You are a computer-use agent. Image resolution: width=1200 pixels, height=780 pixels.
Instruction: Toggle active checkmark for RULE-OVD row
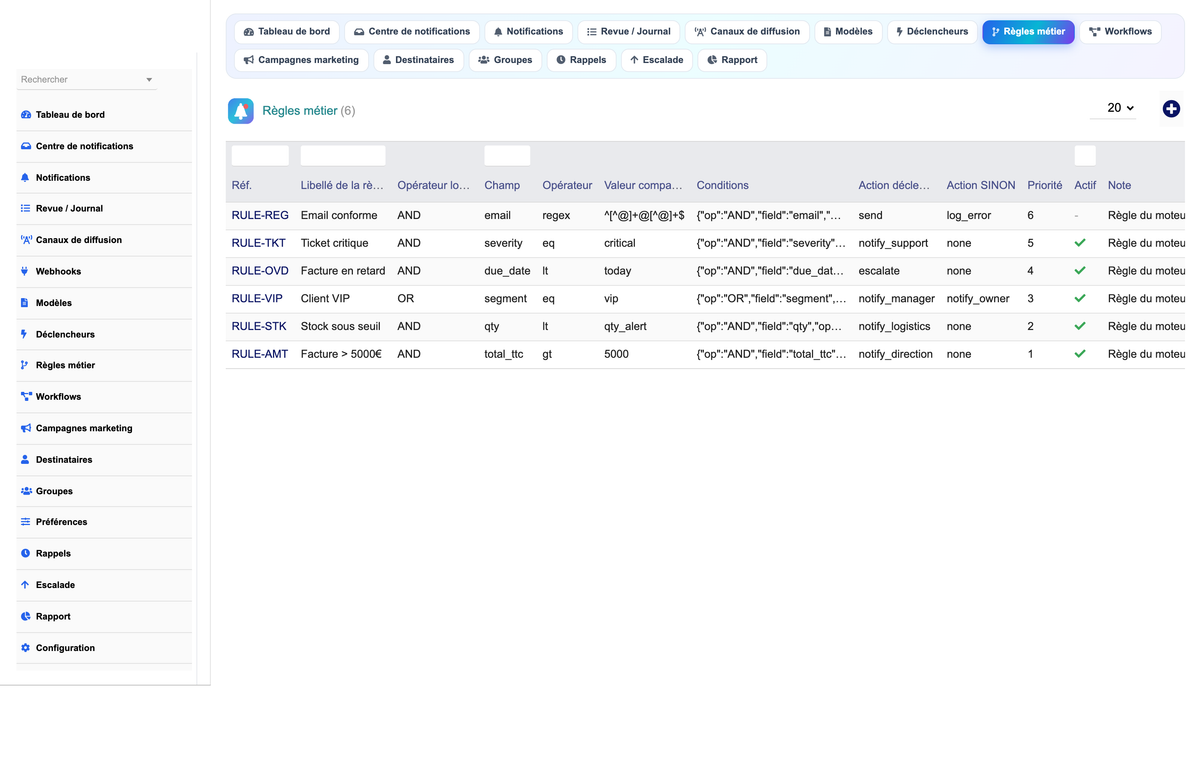click(1080, 271)
